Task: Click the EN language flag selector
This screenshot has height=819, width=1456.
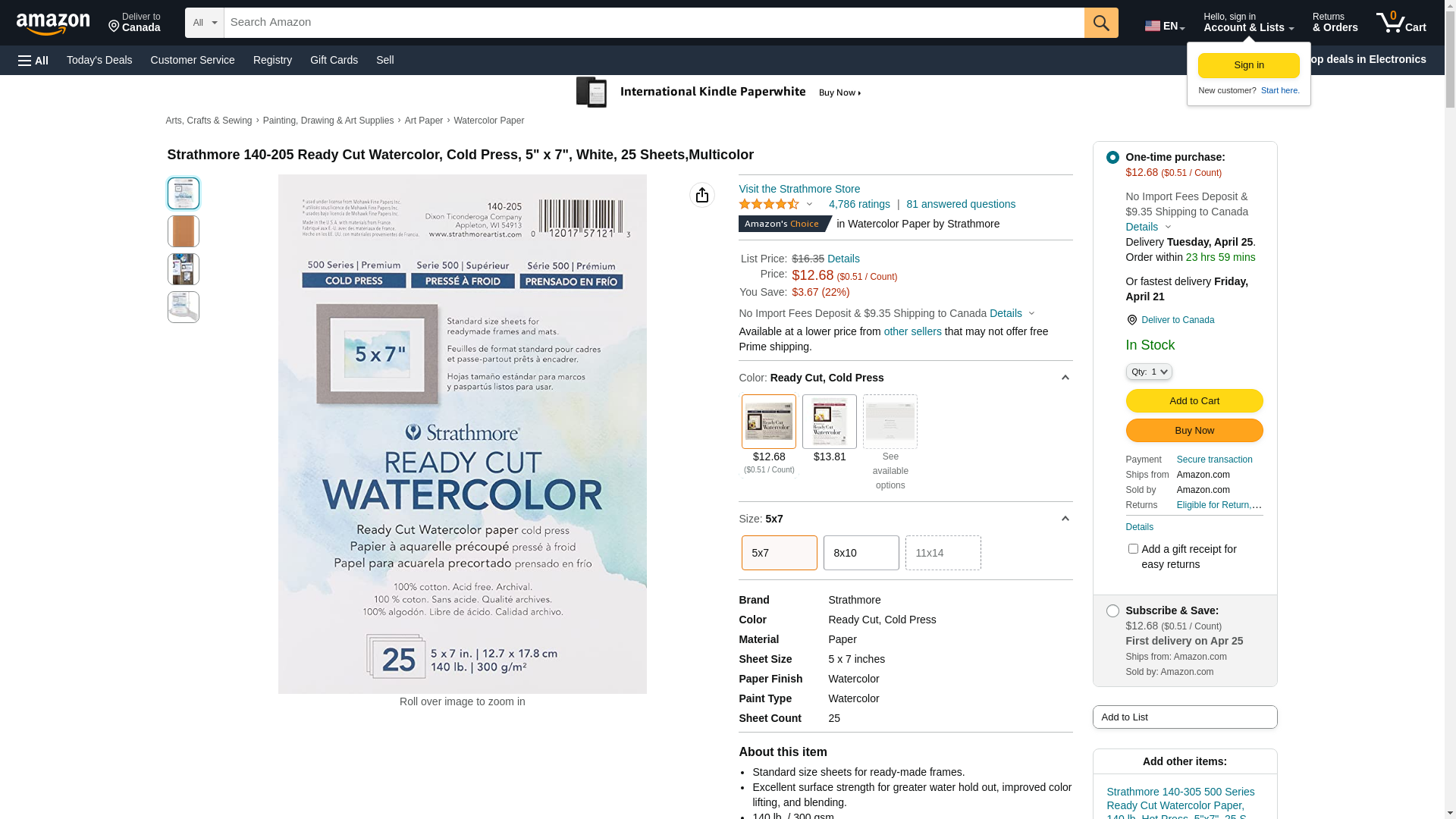Action: pyautogui.click(x=1164, y=26)
